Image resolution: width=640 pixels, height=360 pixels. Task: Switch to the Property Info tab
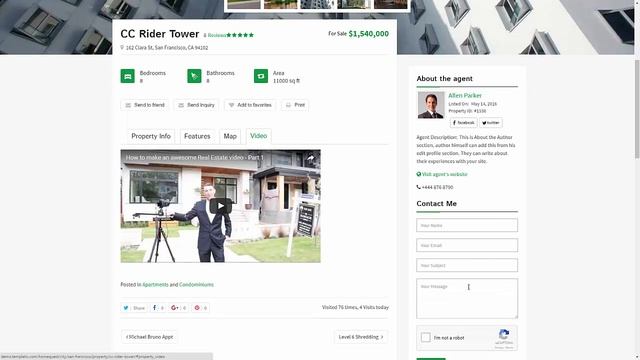pyautogui.click(x=151, y=136)
